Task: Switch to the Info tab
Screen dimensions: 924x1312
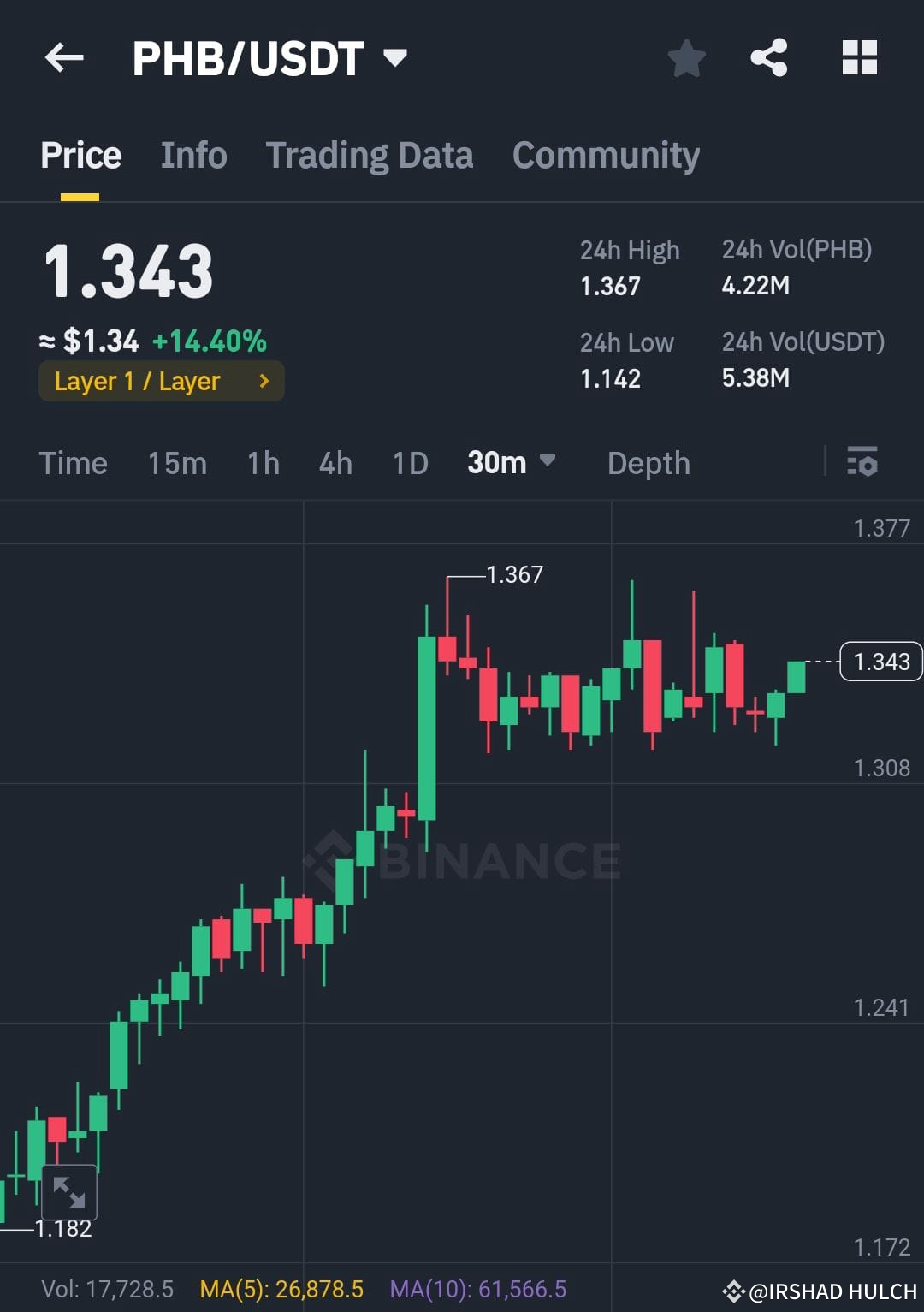Action: pos(192,155)
